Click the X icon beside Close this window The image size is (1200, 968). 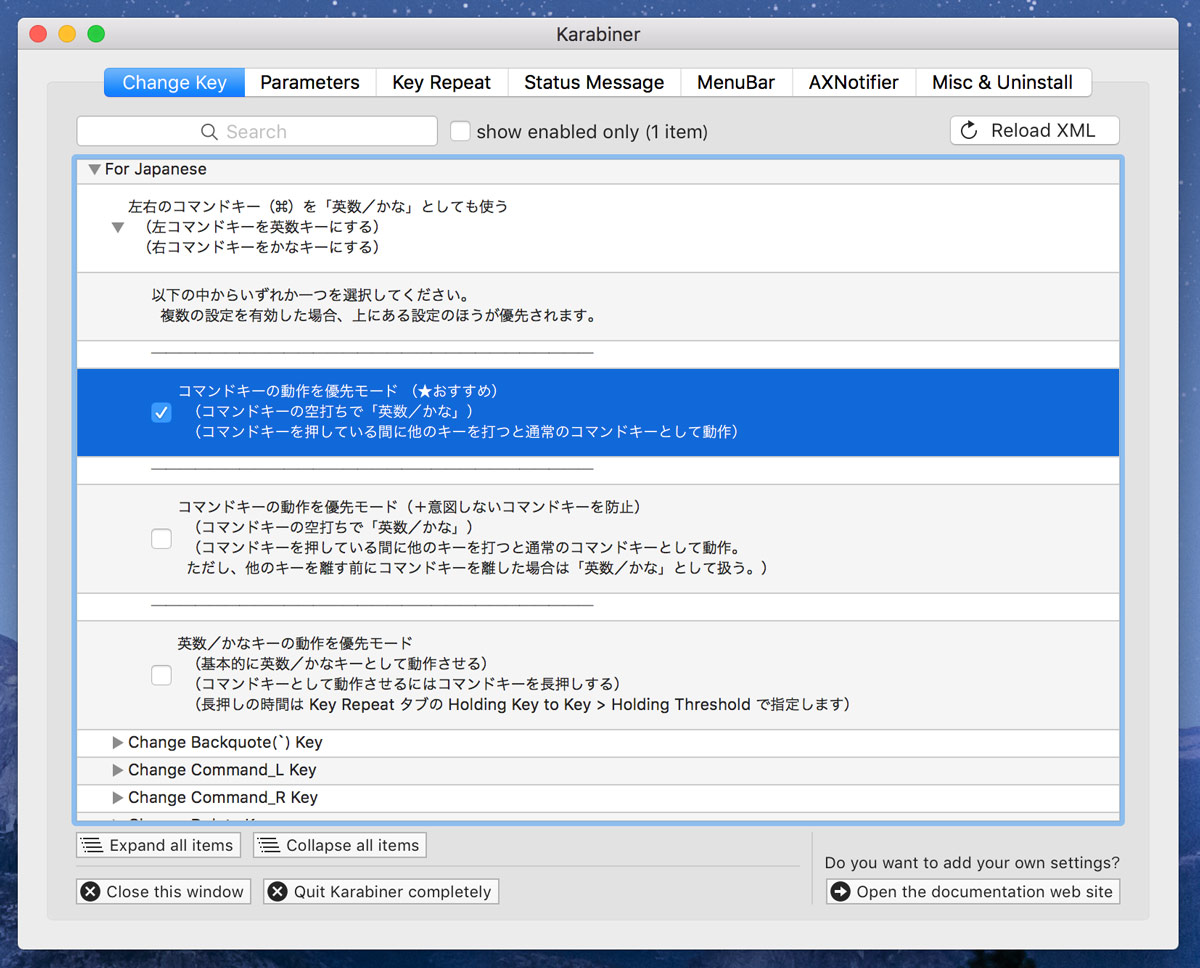coord(90,892)
